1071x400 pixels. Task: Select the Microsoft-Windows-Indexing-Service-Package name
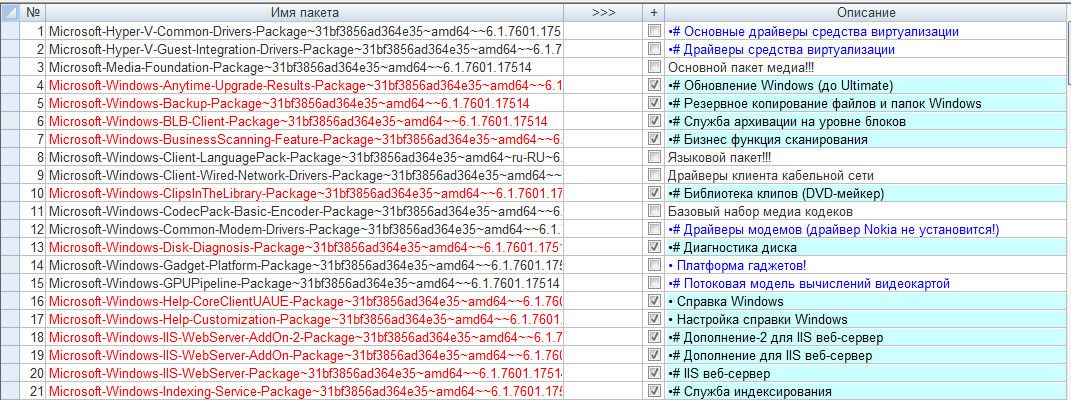coord(305,391)
